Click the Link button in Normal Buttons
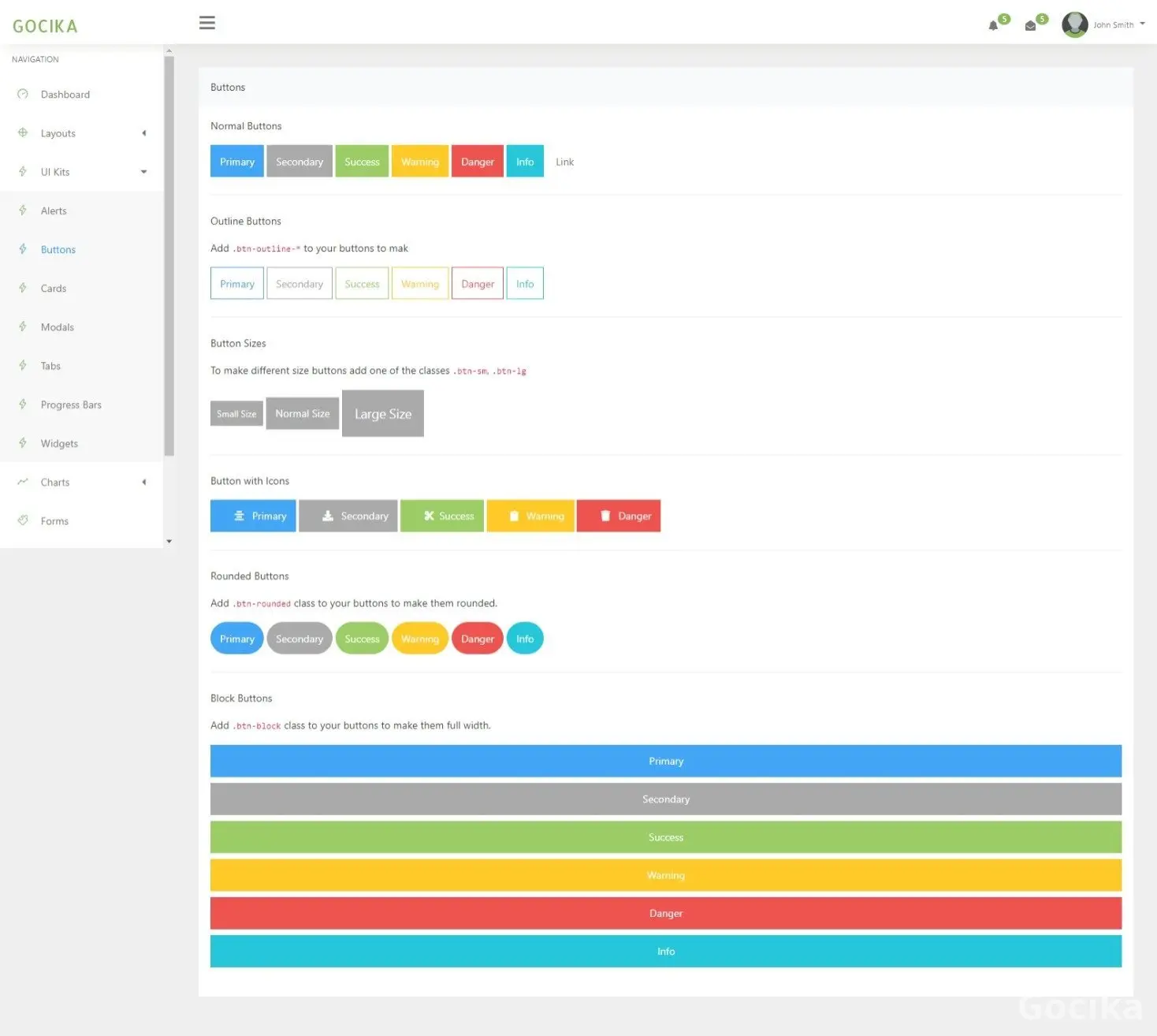 [564, 162]
